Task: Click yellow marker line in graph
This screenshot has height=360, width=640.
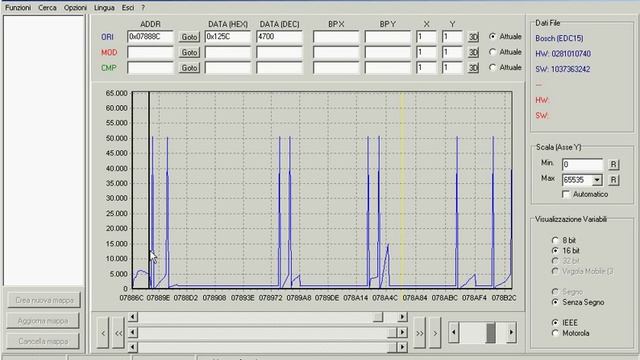Action: [401, 190]
